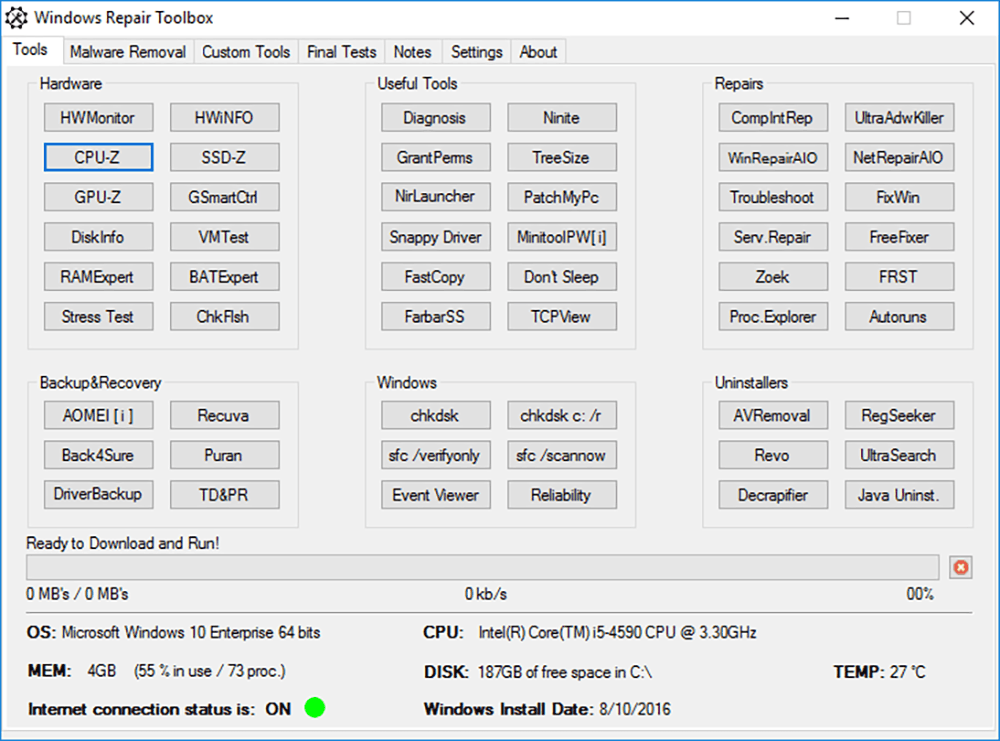
Task: Run chkdsk c: /r
Action: (x=562, y=415)
